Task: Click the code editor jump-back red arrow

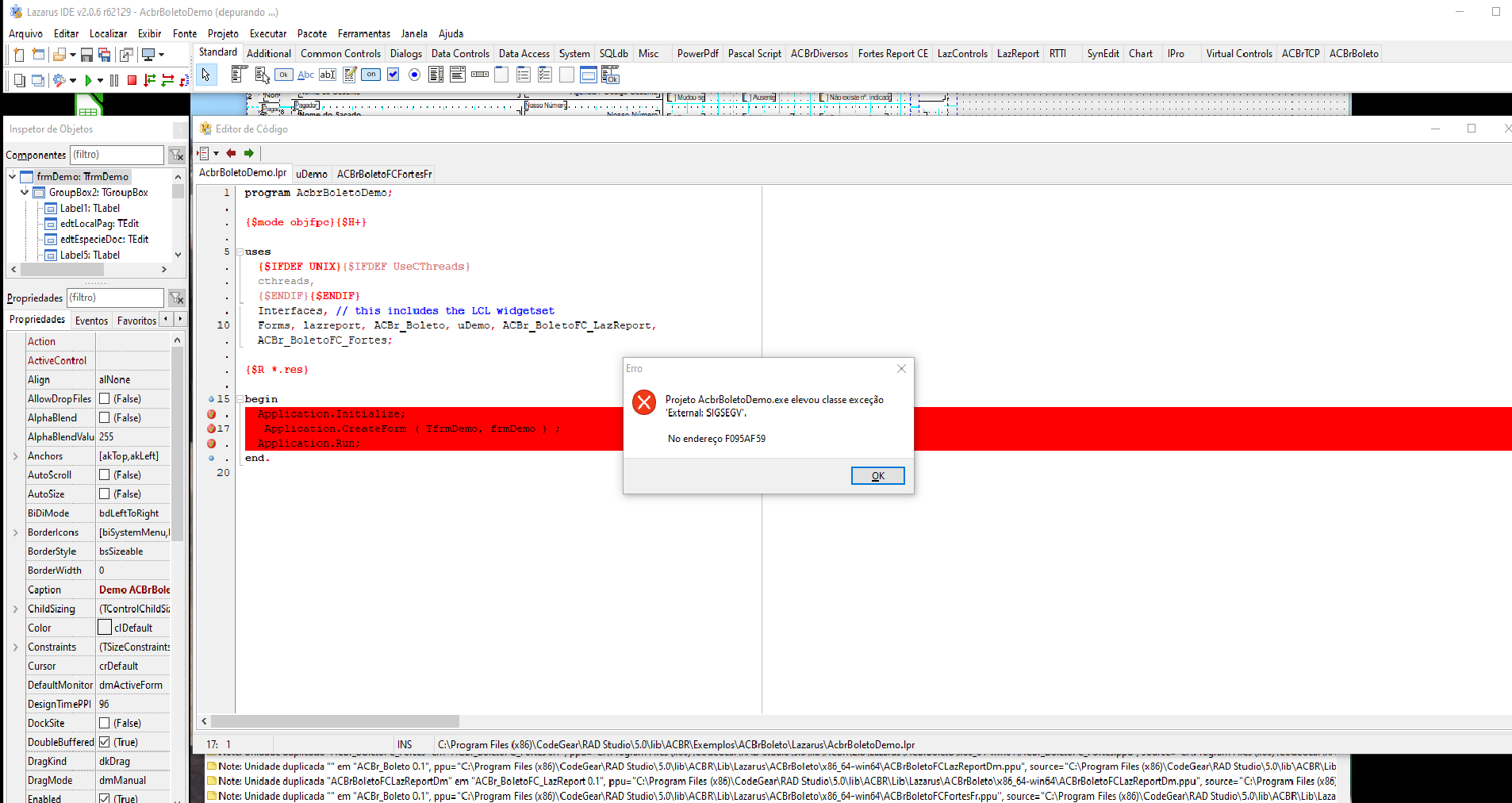Action: point(231,153)
